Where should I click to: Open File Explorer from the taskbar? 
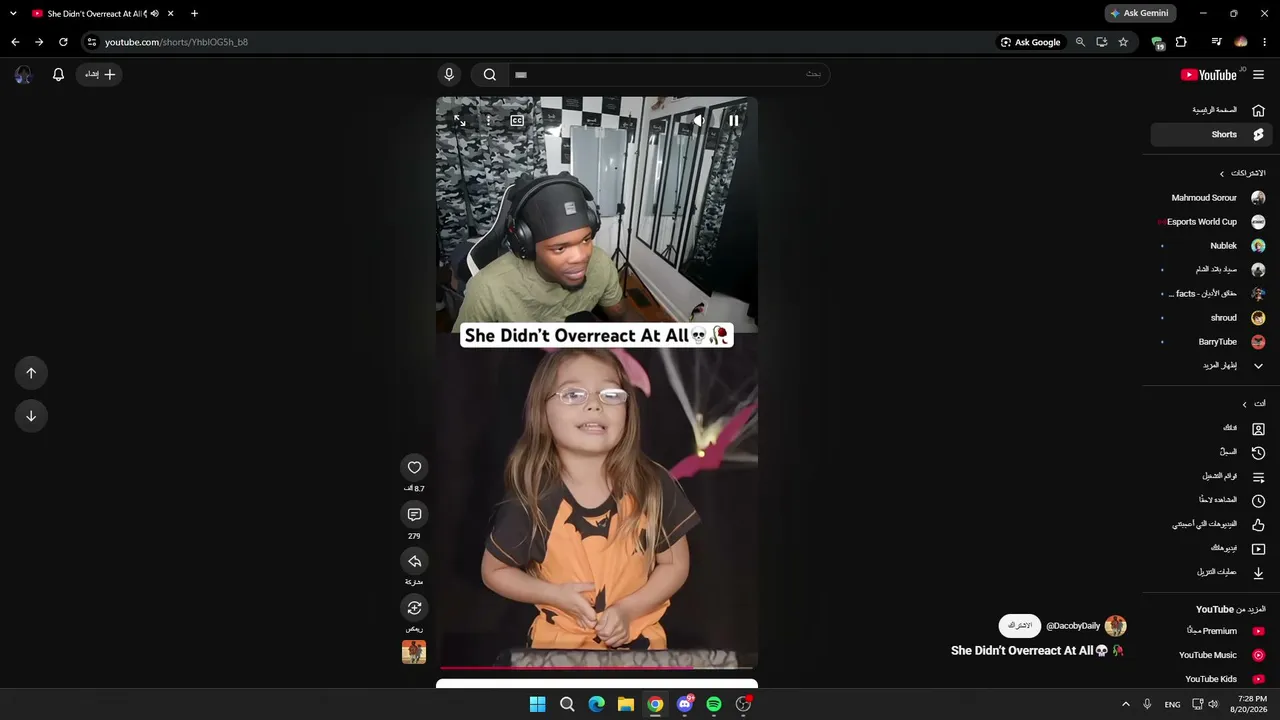coord(625,704)
